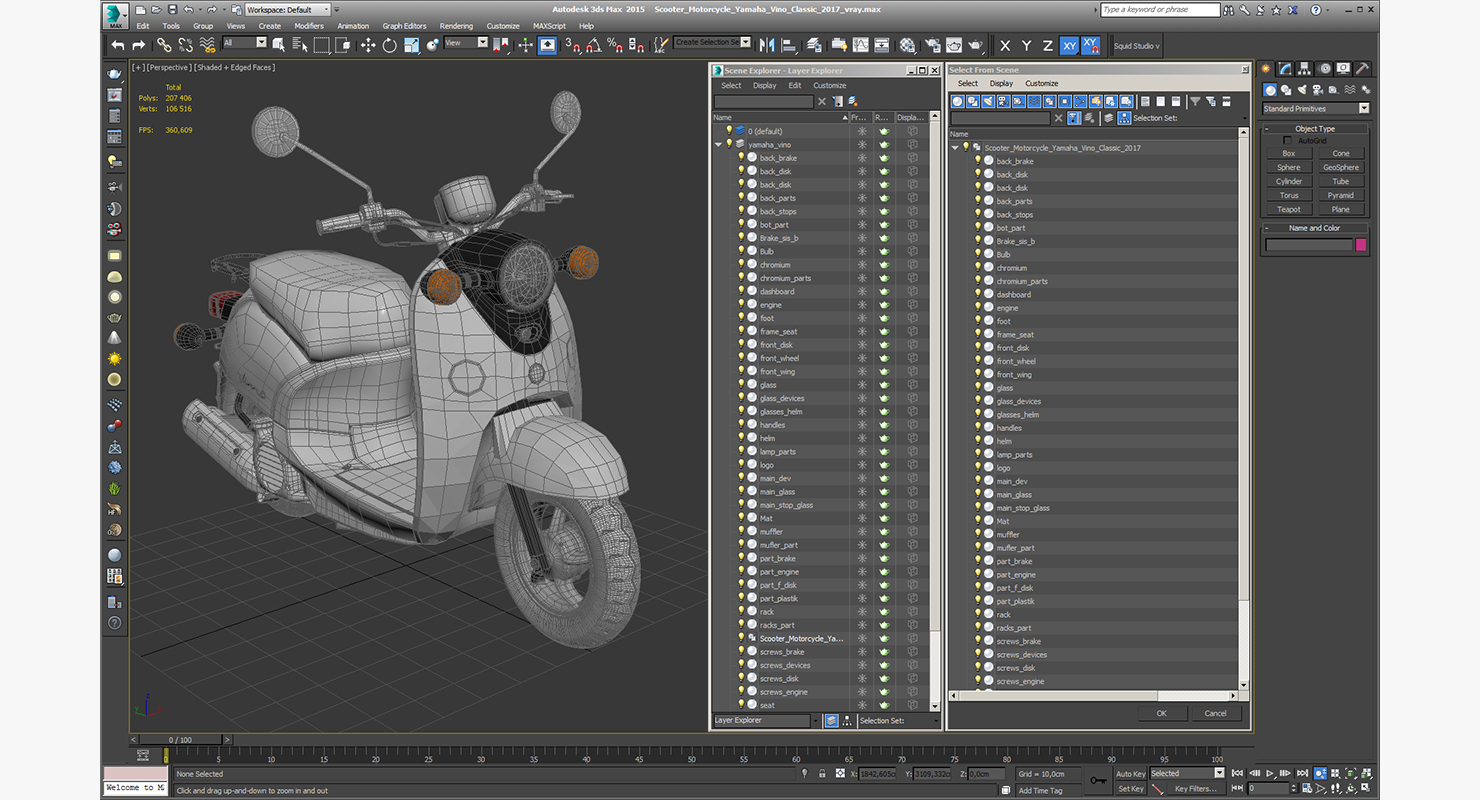
Task: Open the Rendering menu
Action: pyautogui.click(x=456, y=26)
